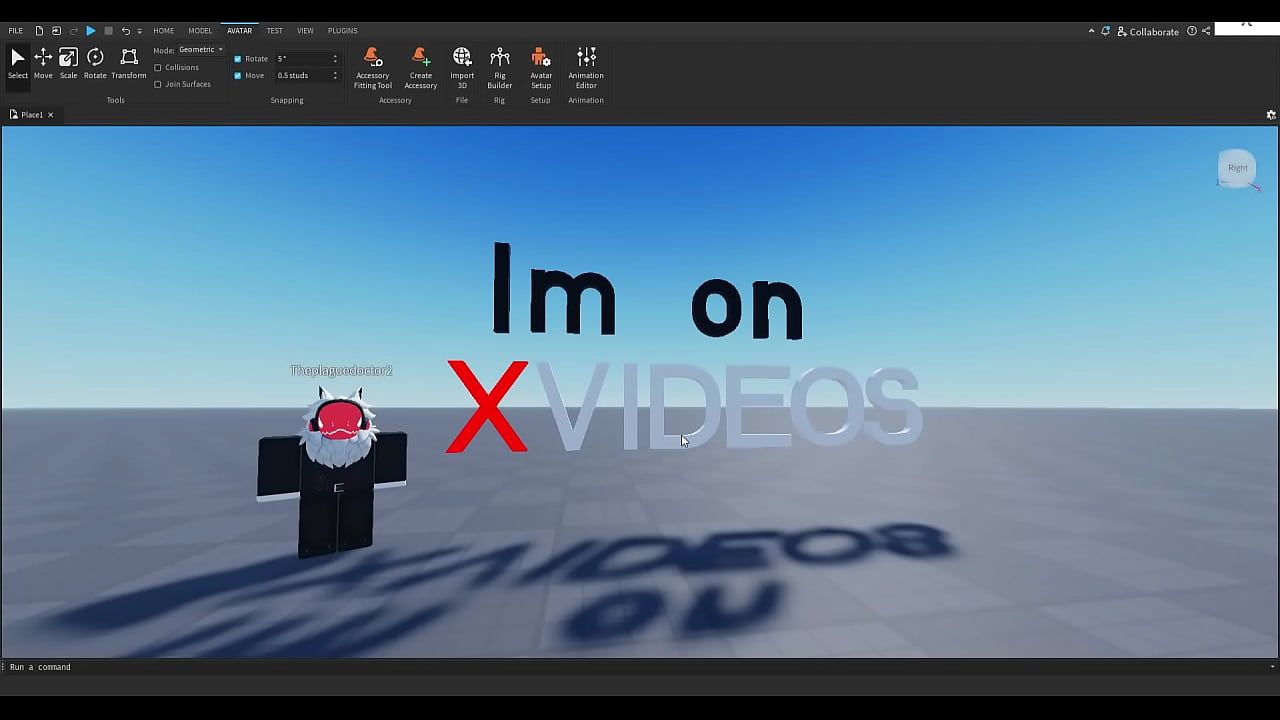The image size is (1280, 720).
Task: Click the Move studs stepper arrows
Action: tap(335, 76)
